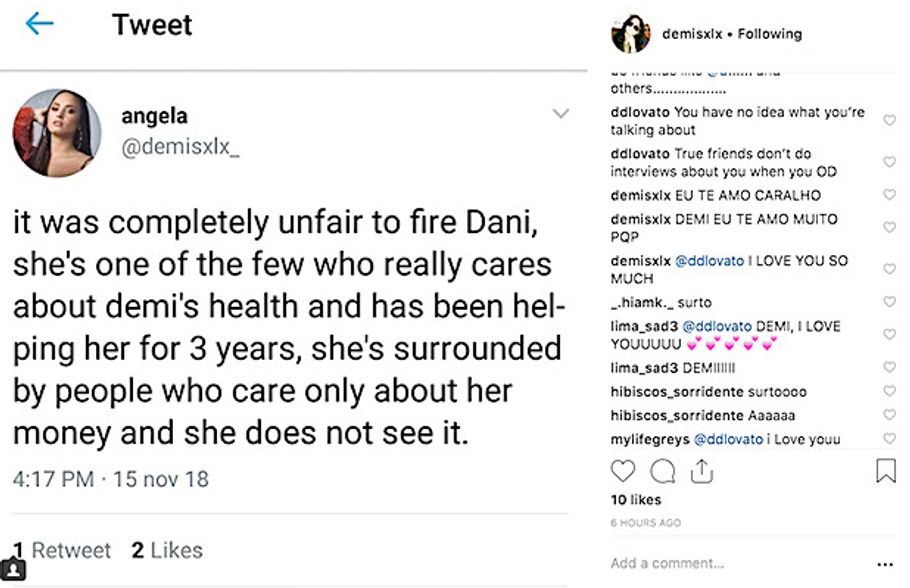Save post with the bookmark icon
The image size is (910, 588).
[885, 471]
